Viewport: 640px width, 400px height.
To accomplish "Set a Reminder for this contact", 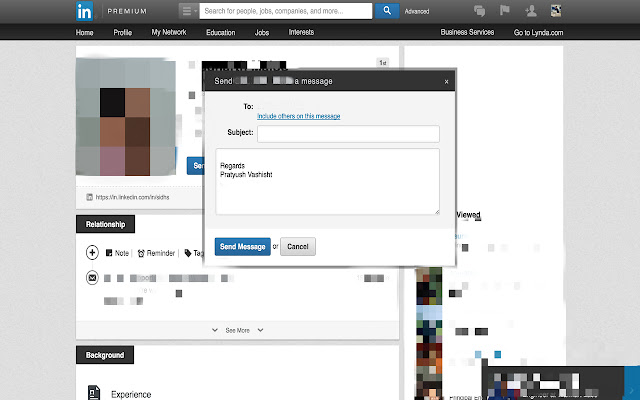I will [x=156, y=253].
